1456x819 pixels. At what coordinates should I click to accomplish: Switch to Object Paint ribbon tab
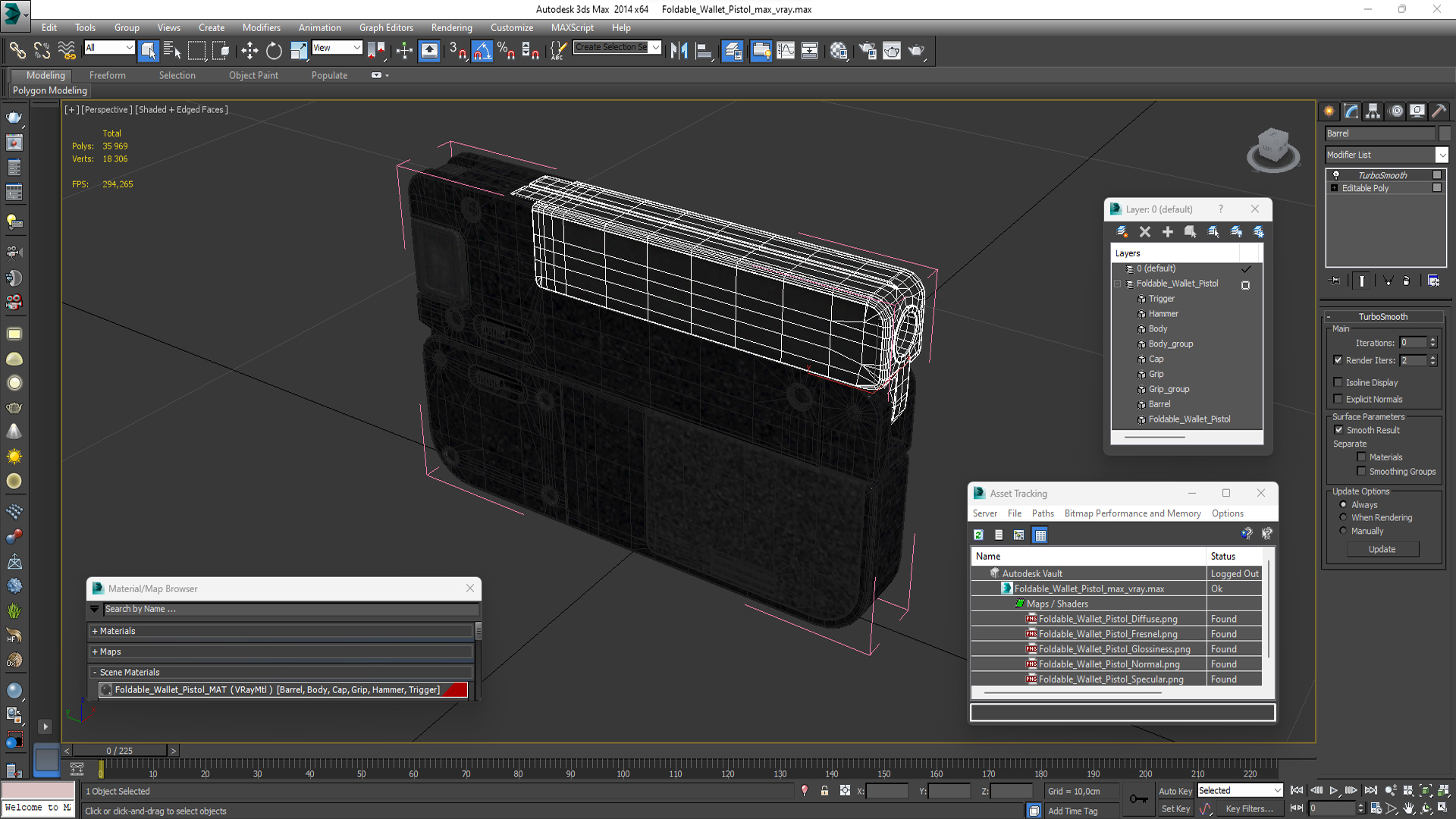pyautogui.click(x=253, y=75)
